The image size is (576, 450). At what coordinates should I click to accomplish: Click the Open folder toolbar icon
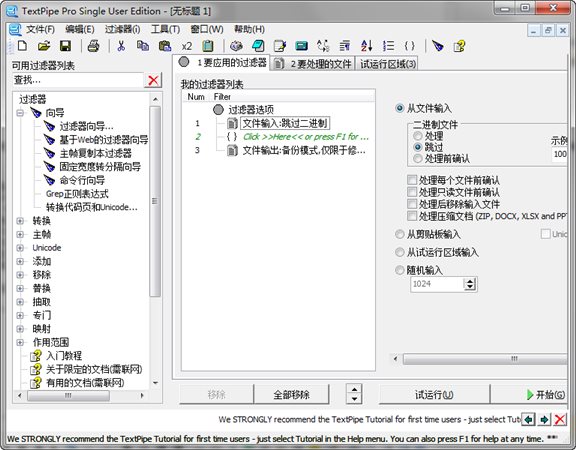44,46
